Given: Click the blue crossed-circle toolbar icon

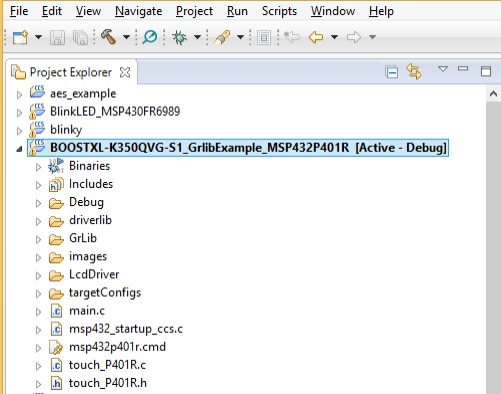Looking at the screenshot, I should point(150,37).
